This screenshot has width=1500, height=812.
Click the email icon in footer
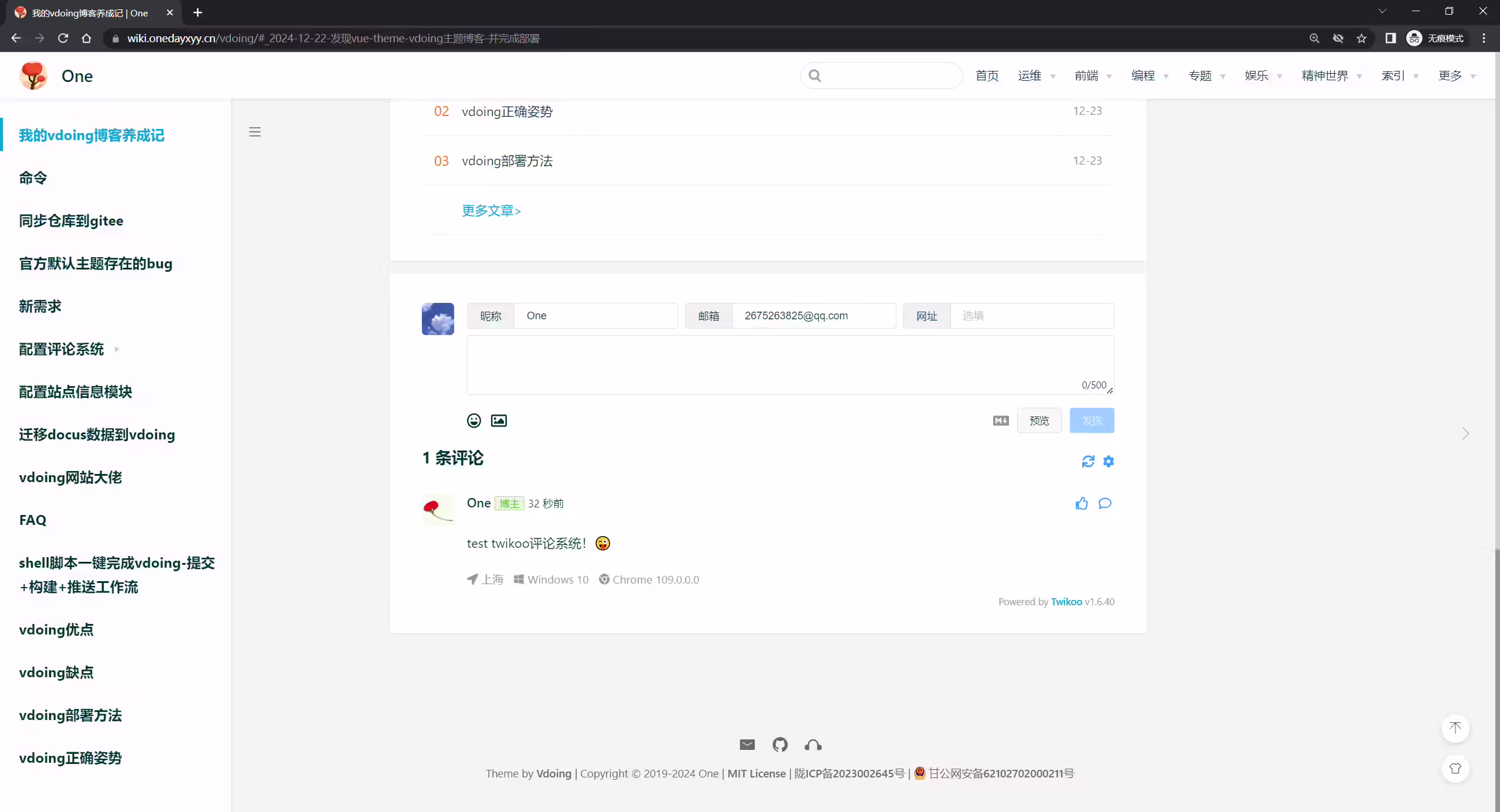click(x=747, y=745)
